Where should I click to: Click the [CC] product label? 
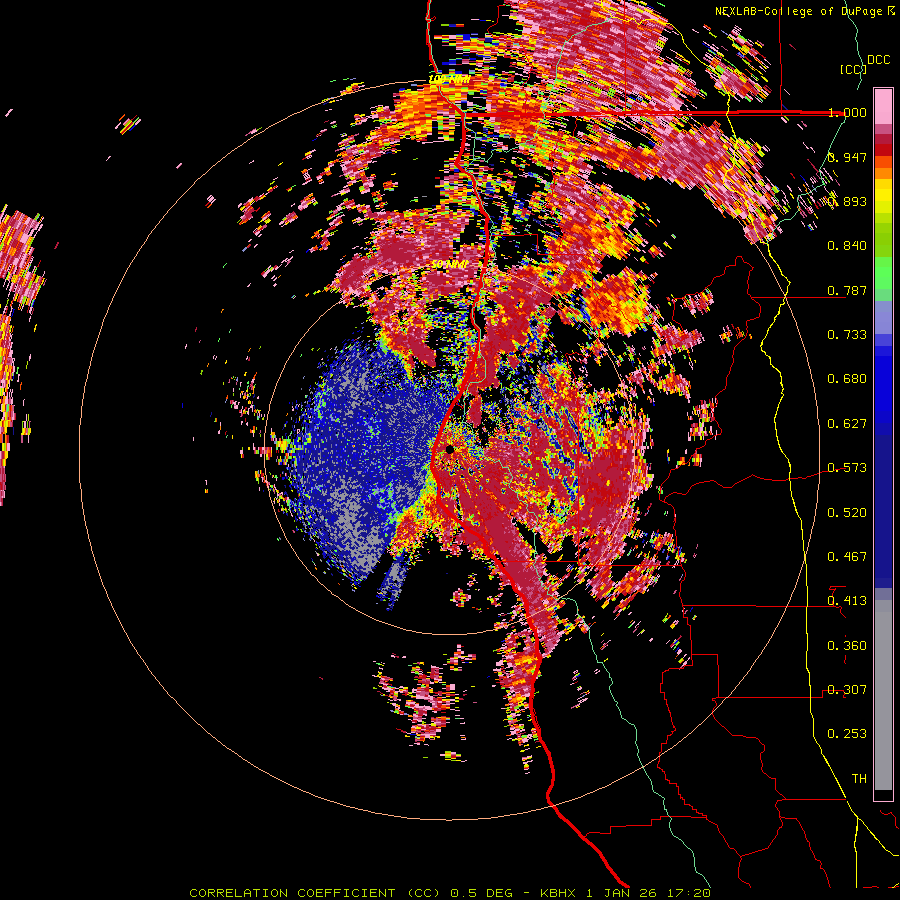853,69
